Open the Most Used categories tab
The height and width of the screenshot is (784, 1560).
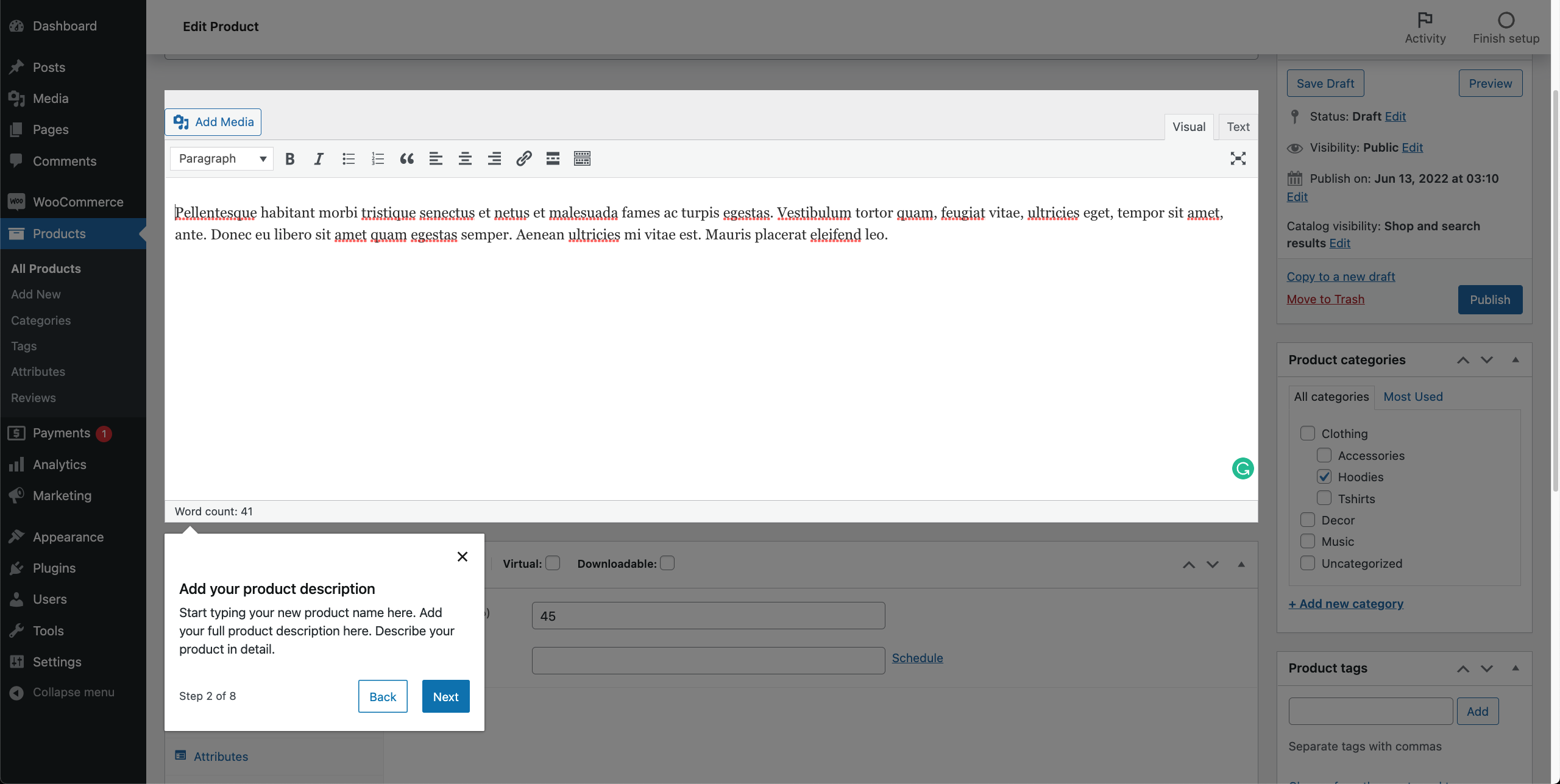(1413, 397)
